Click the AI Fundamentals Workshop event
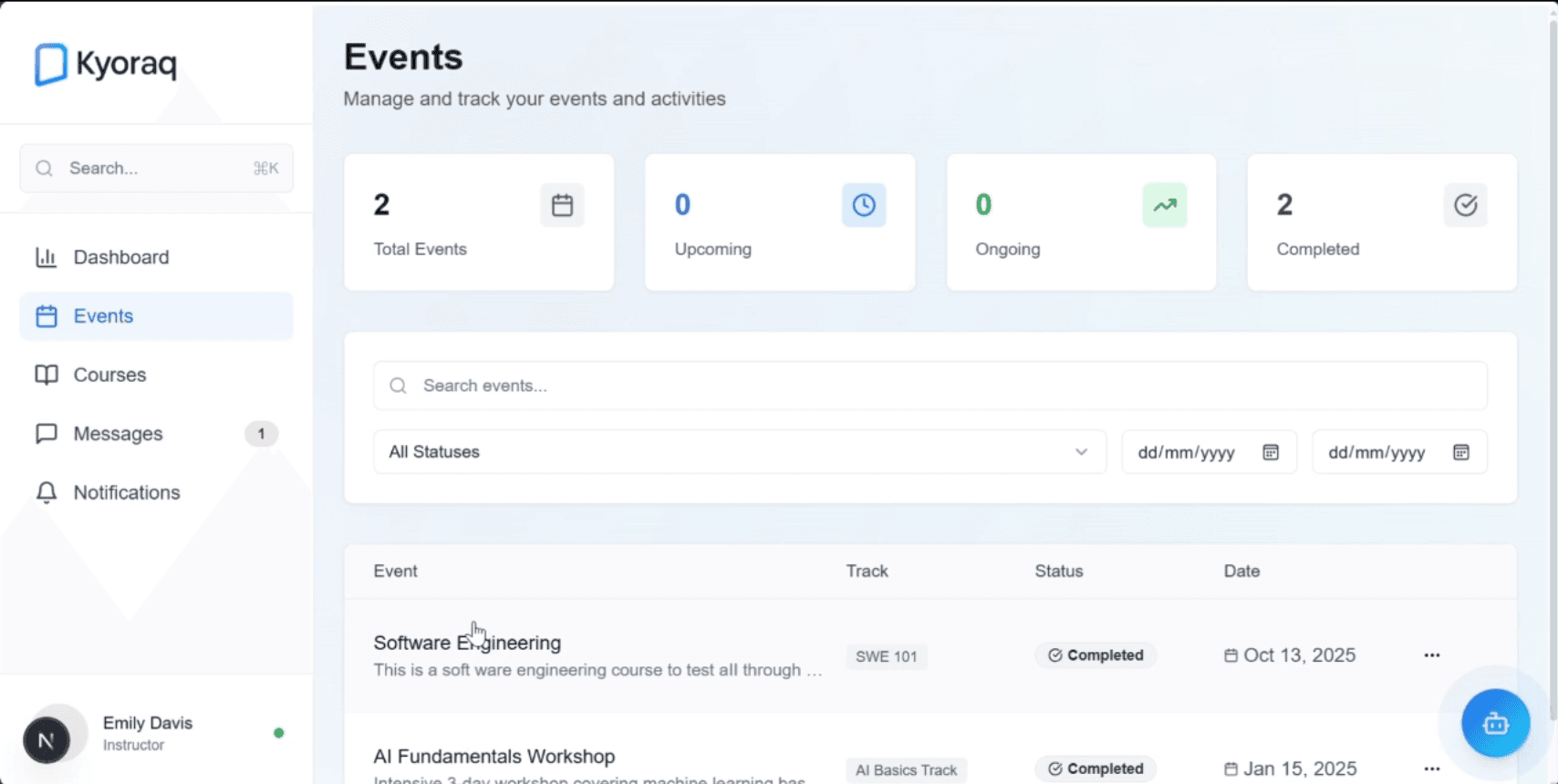The width and height of the screenshot is (1558, 784). (x=493, y=757)
